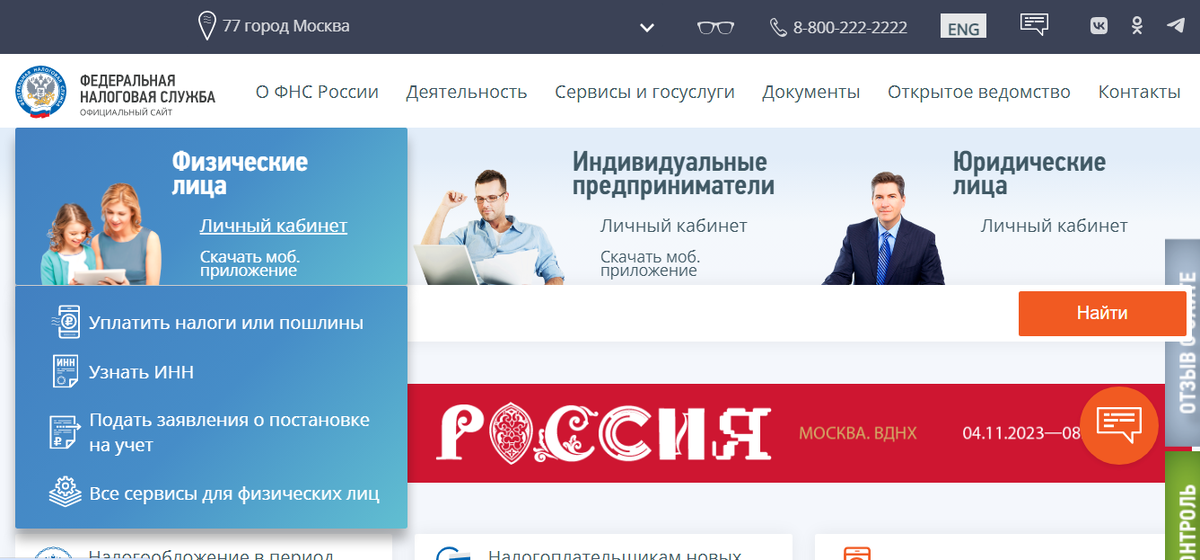The width and height of the screenshot is (1200, 560).
Task: Open the Odnoklassniki social icon
Action: coord(1137,26)
